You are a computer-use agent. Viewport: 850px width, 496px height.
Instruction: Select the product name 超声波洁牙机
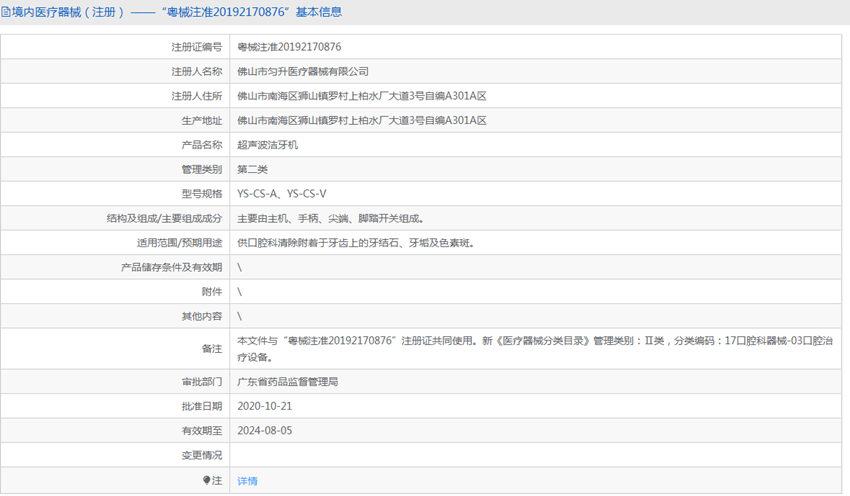point(267,145)
